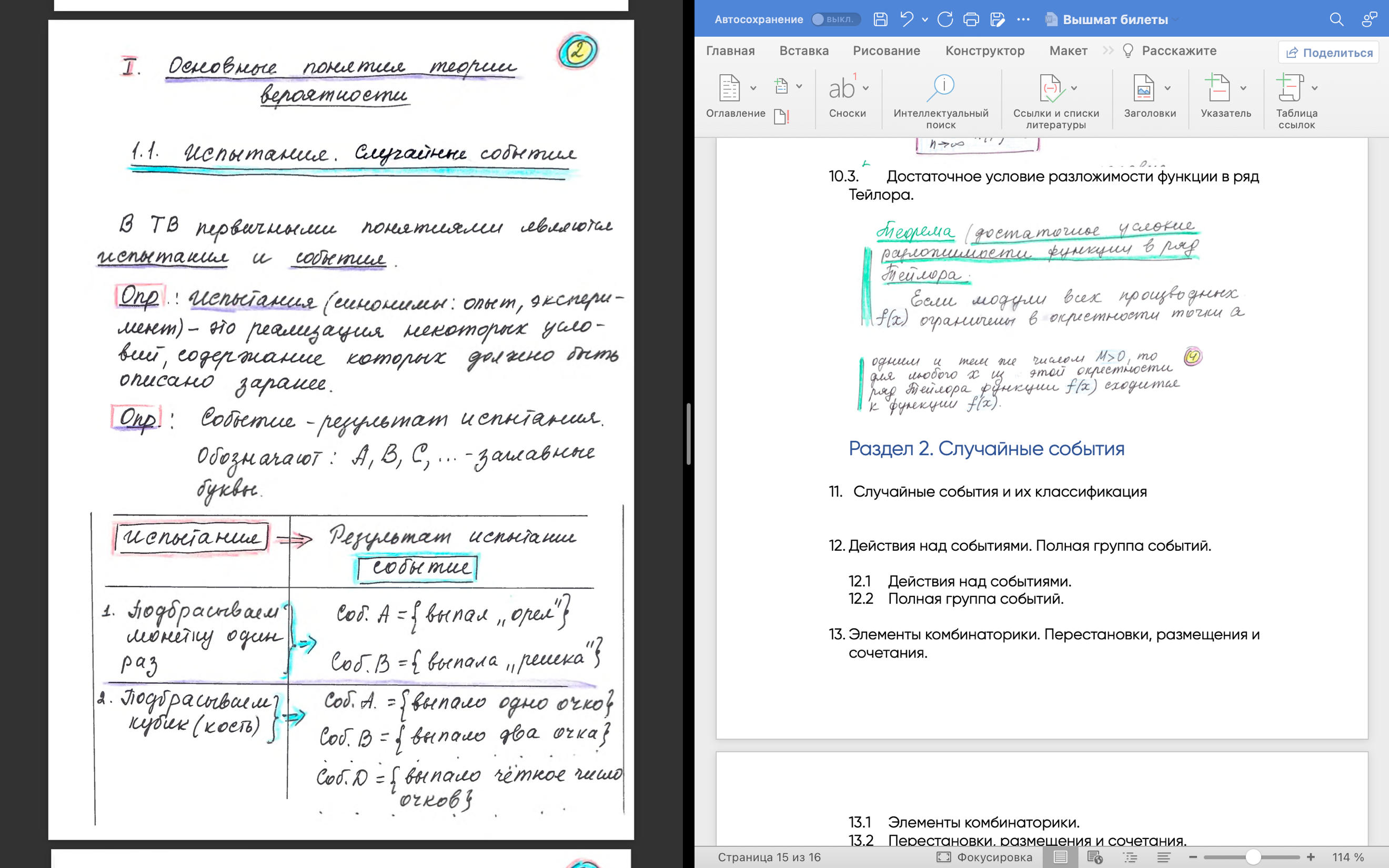The image size is (1389, 868).
Task: Click the Оглавление table of contents icon
Action: click(x=730, y=88)
